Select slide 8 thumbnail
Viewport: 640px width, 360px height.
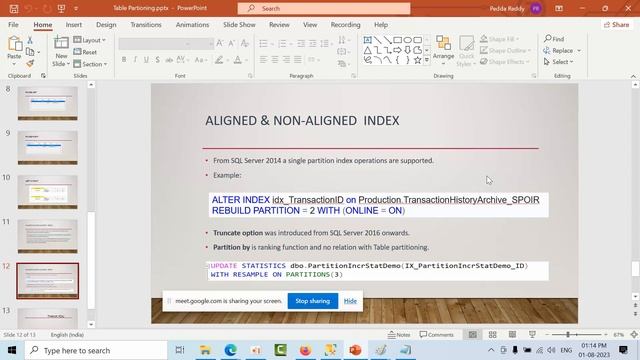[47, 103]
